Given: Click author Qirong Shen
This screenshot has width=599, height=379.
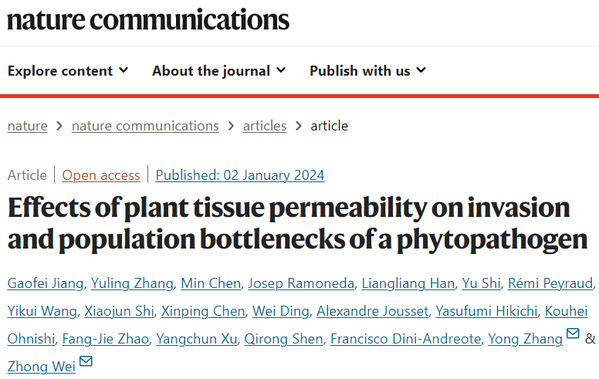Looking at the screenshot, I should (283, 339).
